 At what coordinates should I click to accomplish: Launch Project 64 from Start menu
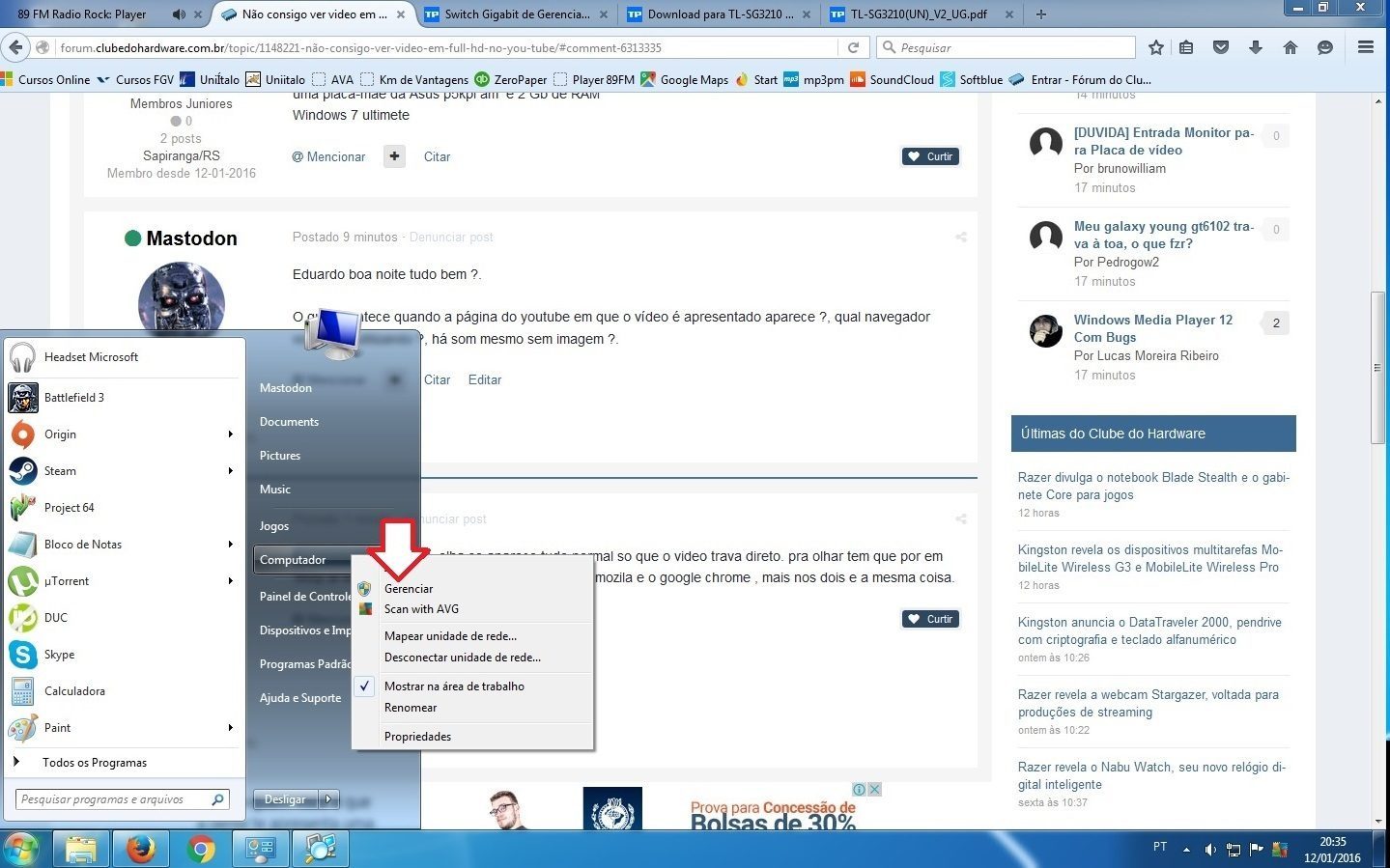(123, 507)
